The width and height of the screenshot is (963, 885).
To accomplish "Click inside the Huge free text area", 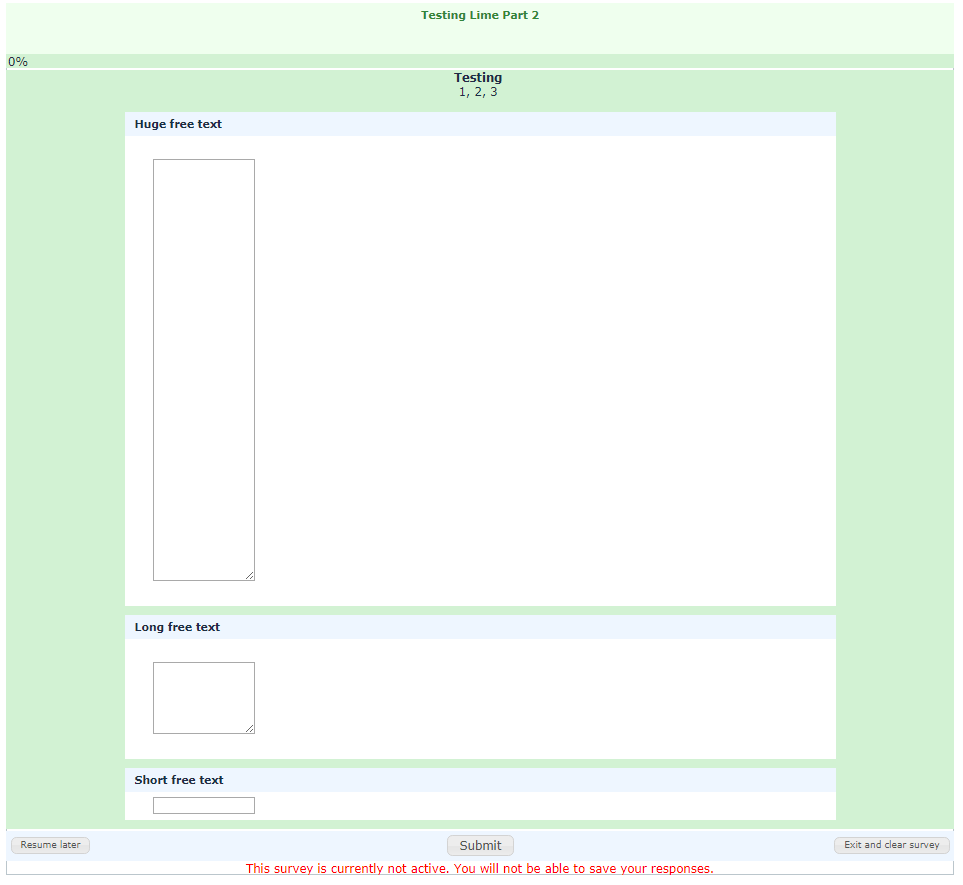I will (204, 370).
